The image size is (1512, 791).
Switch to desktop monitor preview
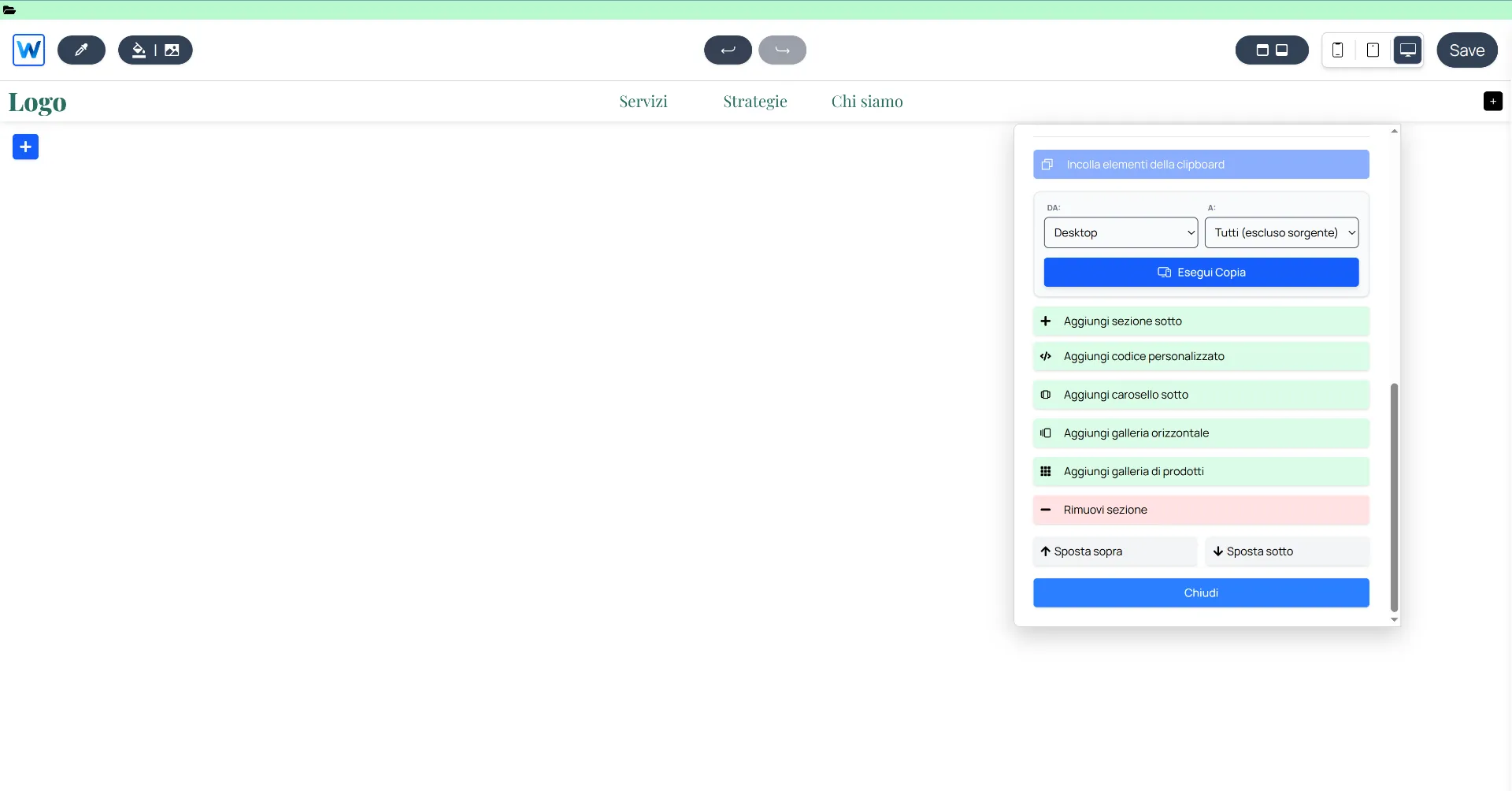(x=1407, y=50)
